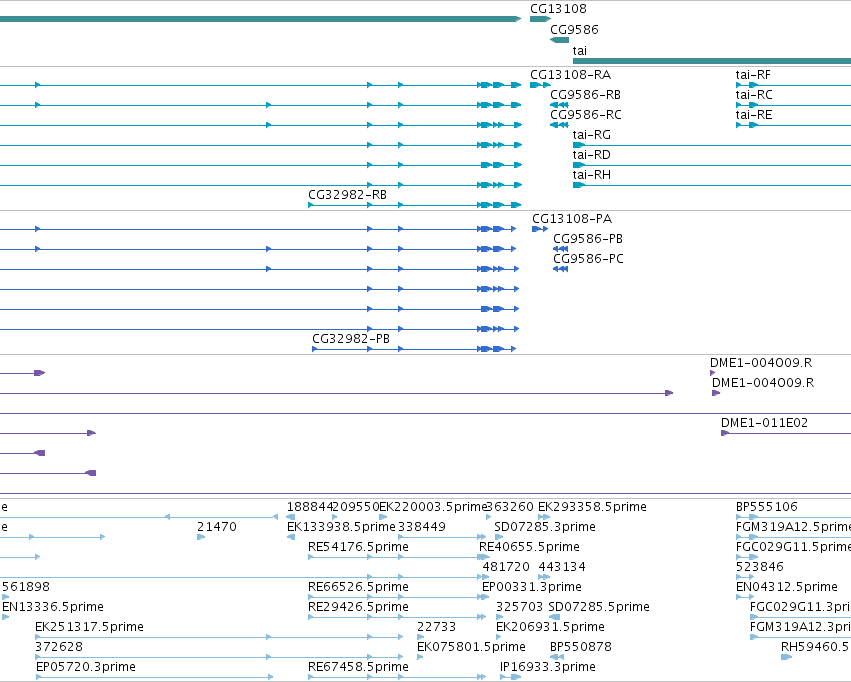
Task: Select protein label CG9586-PC
Action: tap(588, 259)
